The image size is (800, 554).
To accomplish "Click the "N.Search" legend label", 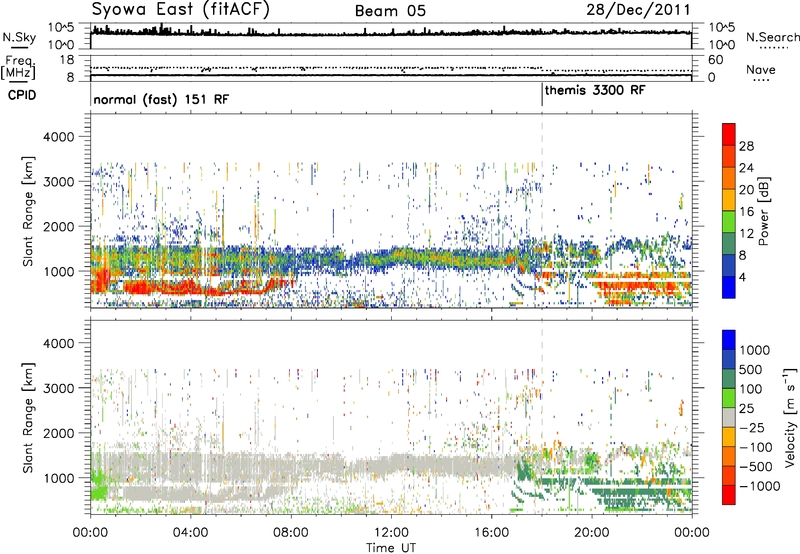I will tap(772, 37).
